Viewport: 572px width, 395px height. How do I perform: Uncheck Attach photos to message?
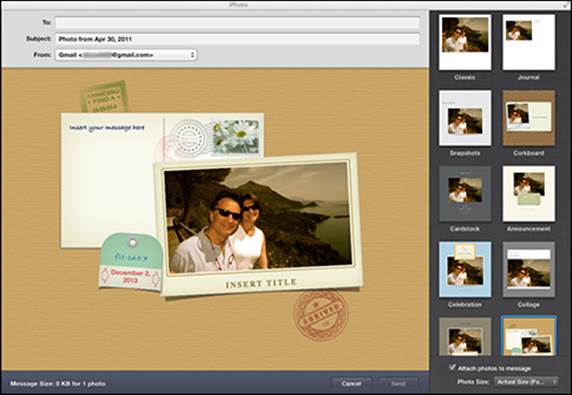pyautogui.click(x=452, y=367)
